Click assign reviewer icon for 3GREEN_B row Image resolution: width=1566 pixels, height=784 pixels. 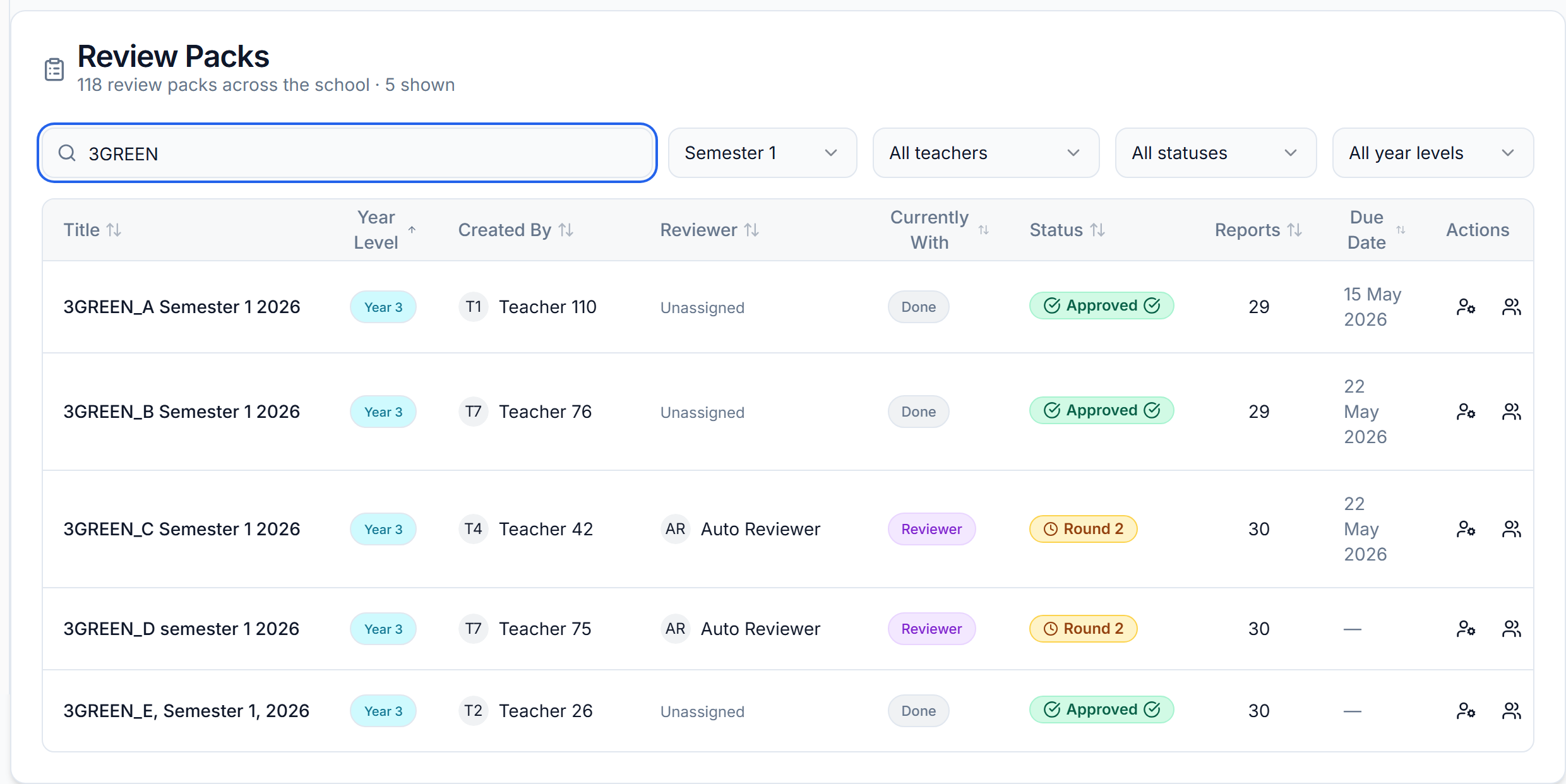[1466, 412]
